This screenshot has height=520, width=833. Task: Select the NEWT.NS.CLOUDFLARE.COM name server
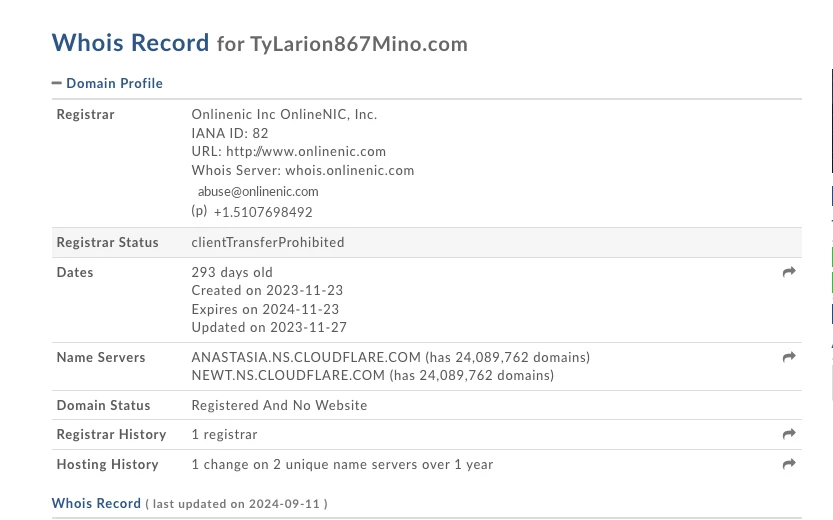coord(288,375)
